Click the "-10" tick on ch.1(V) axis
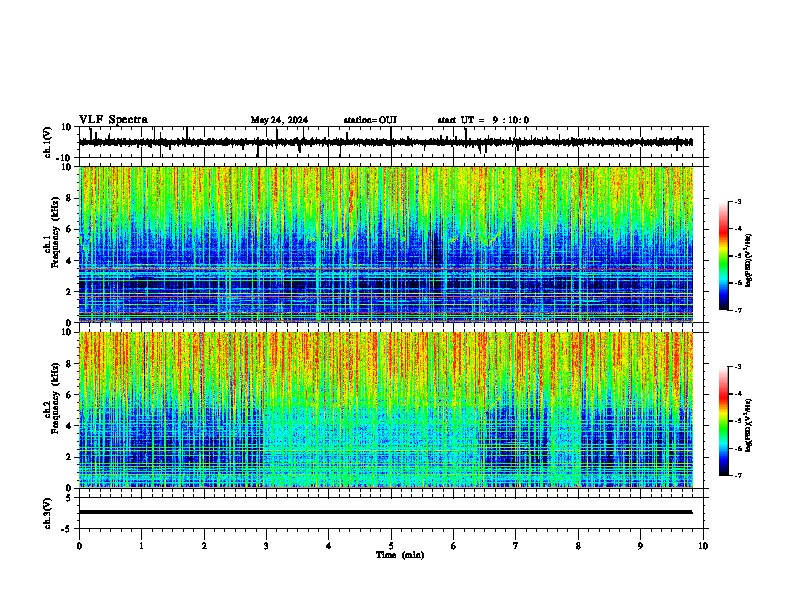Viewport: 792px width, 612px height. [65, 158]
